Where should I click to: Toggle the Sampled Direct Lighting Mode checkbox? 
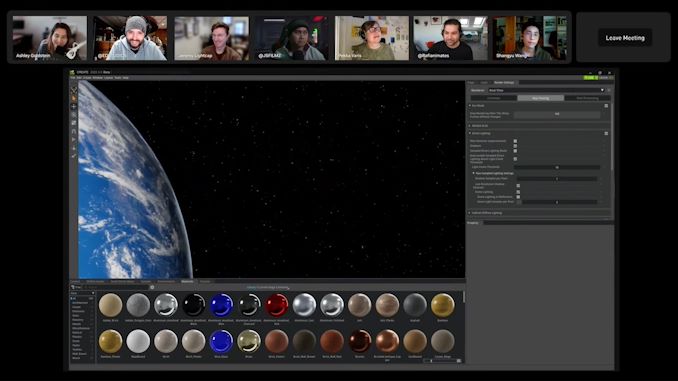coord(515,150)
